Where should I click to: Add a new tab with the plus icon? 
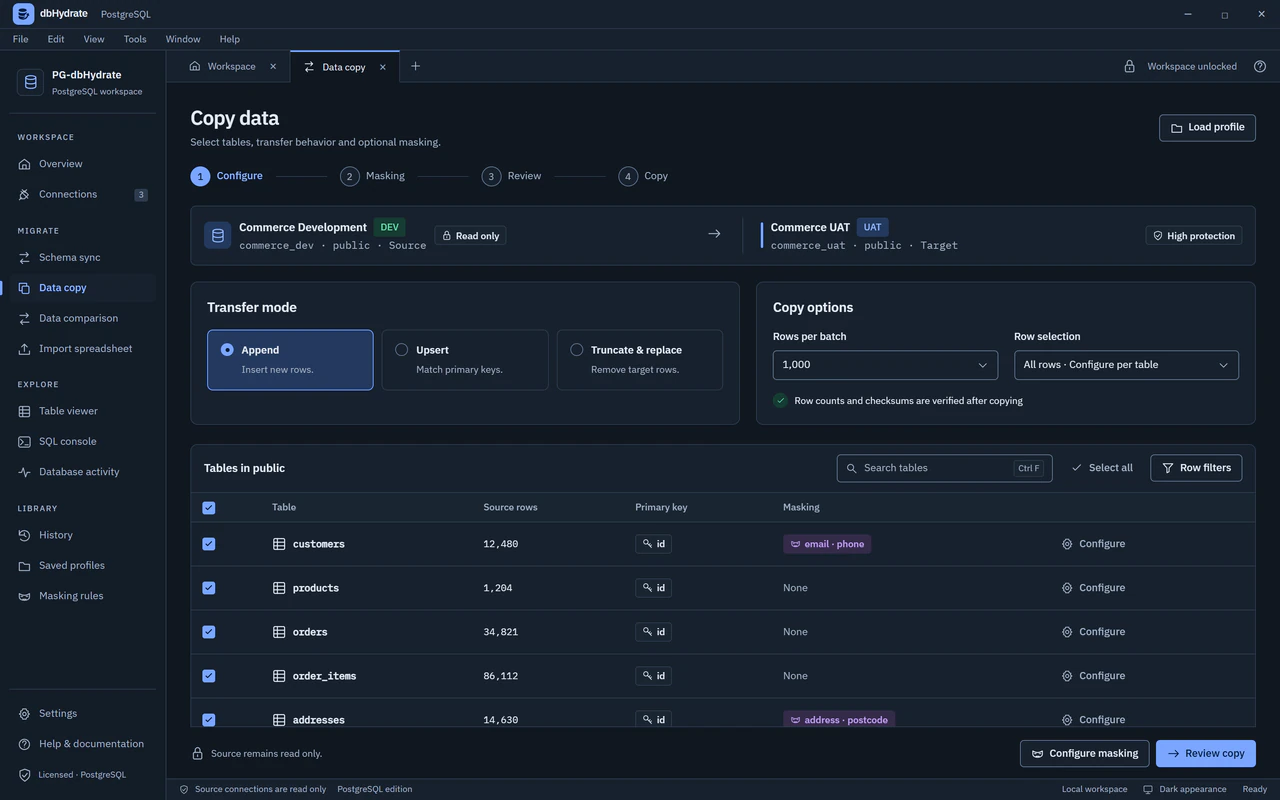415,66
